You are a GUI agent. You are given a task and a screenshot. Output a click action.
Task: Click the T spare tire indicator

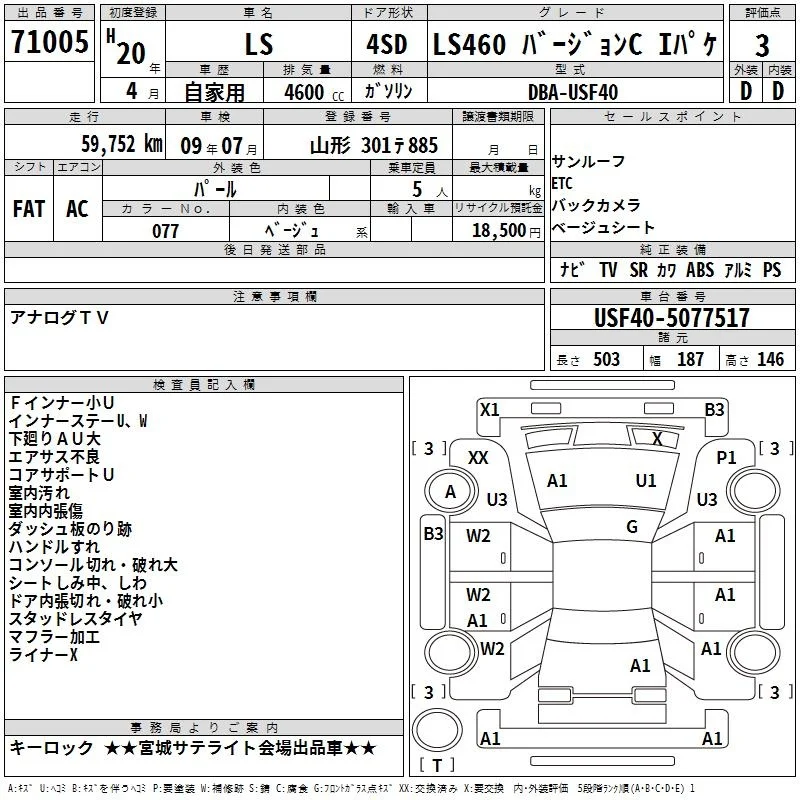click(437, 765)
